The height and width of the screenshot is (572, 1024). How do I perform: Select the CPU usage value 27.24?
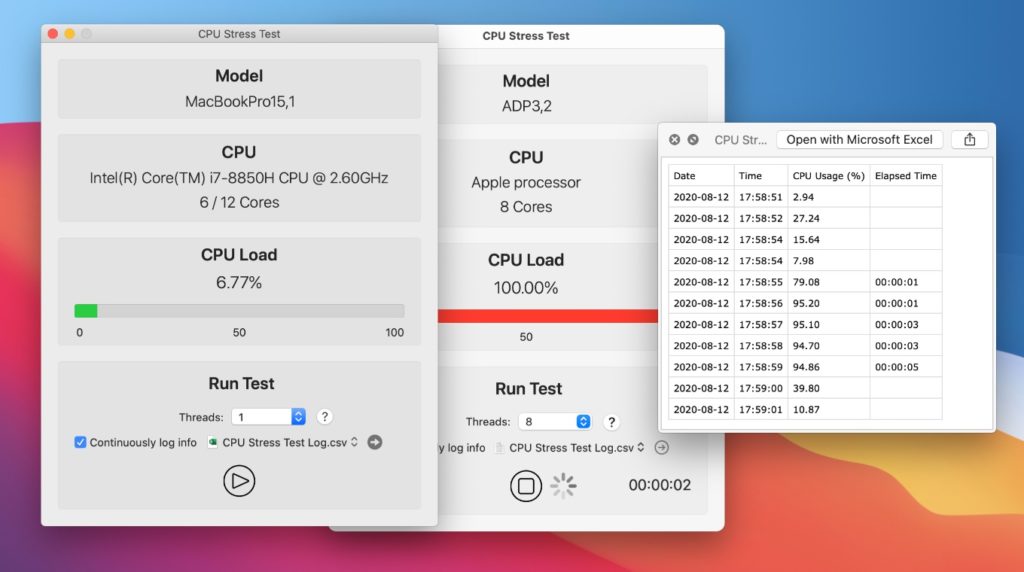point(828,218)
